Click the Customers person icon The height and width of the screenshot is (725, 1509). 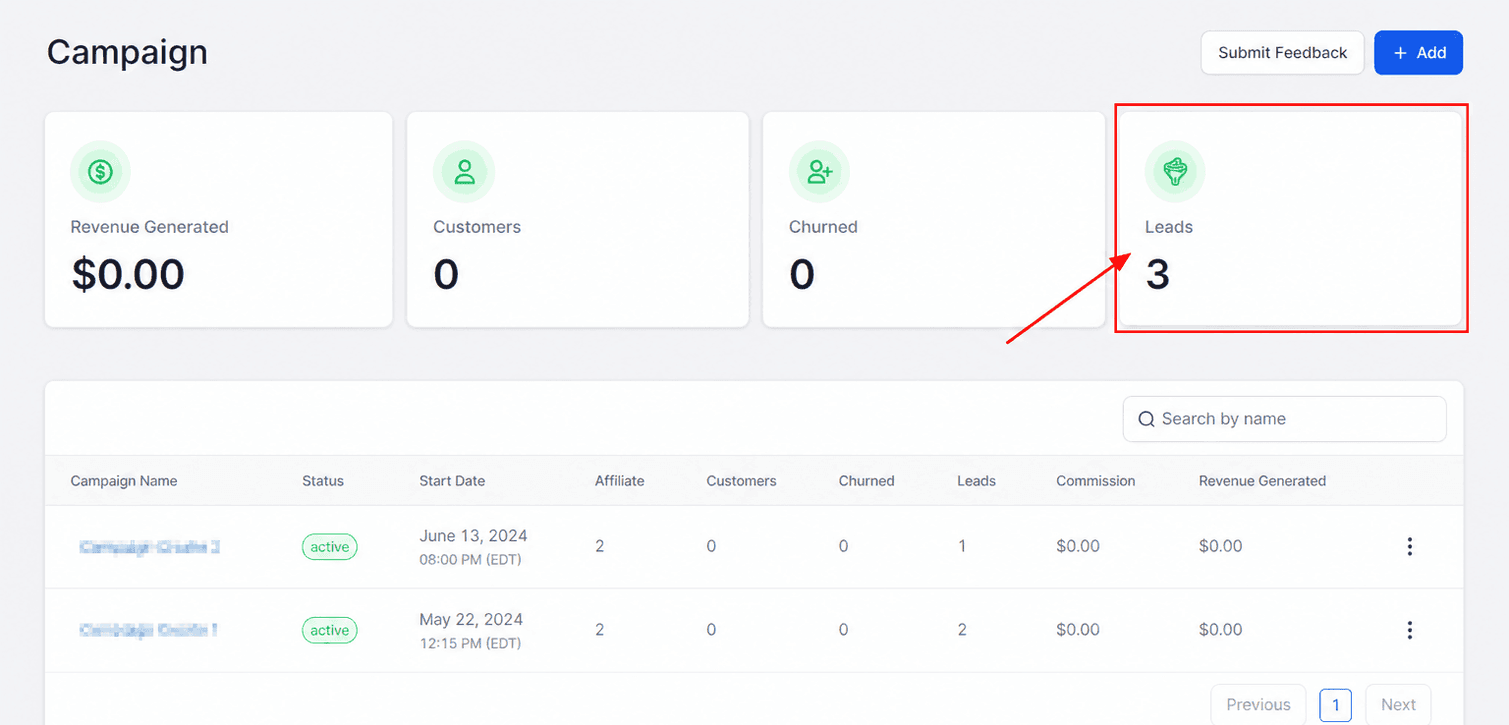coord(464,172)
